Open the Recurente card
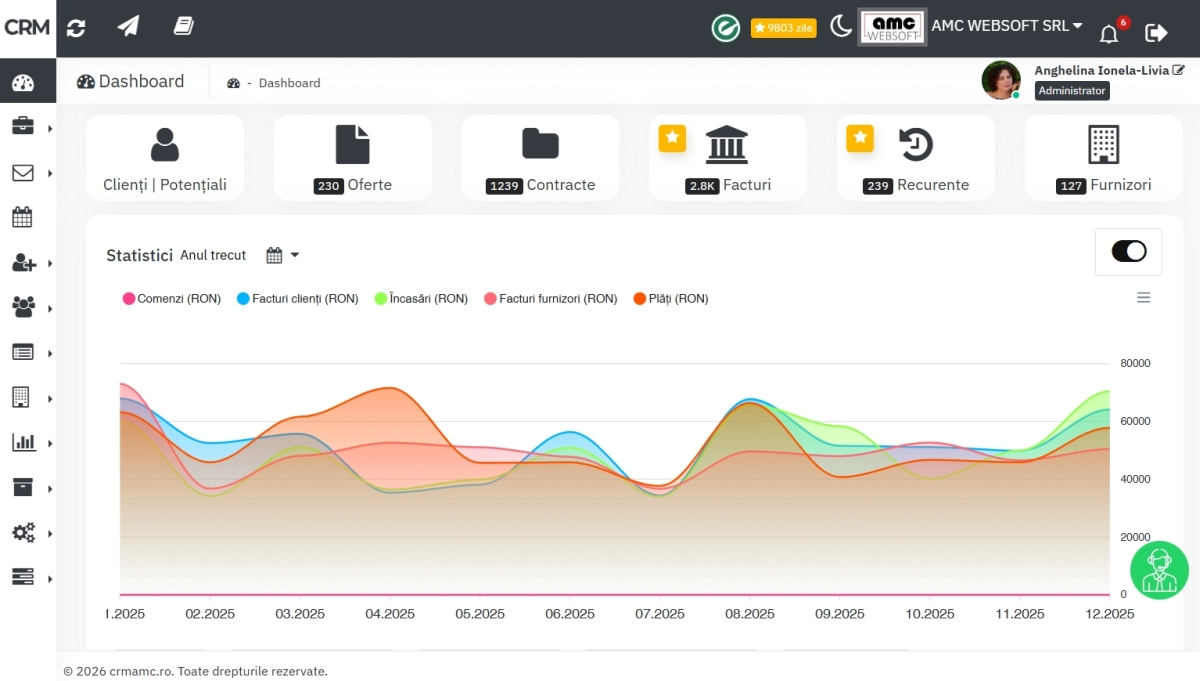Viewport: 1200px width, 681px height. tap(916, 158)
